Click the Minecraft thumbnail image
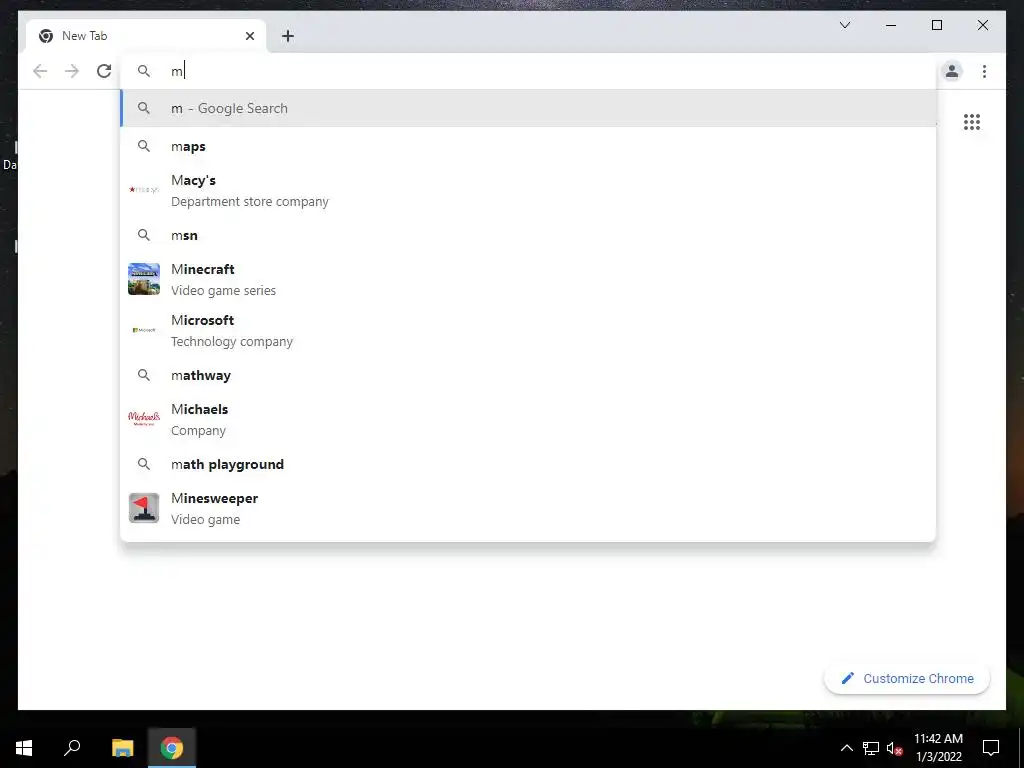 click(144, 279)
